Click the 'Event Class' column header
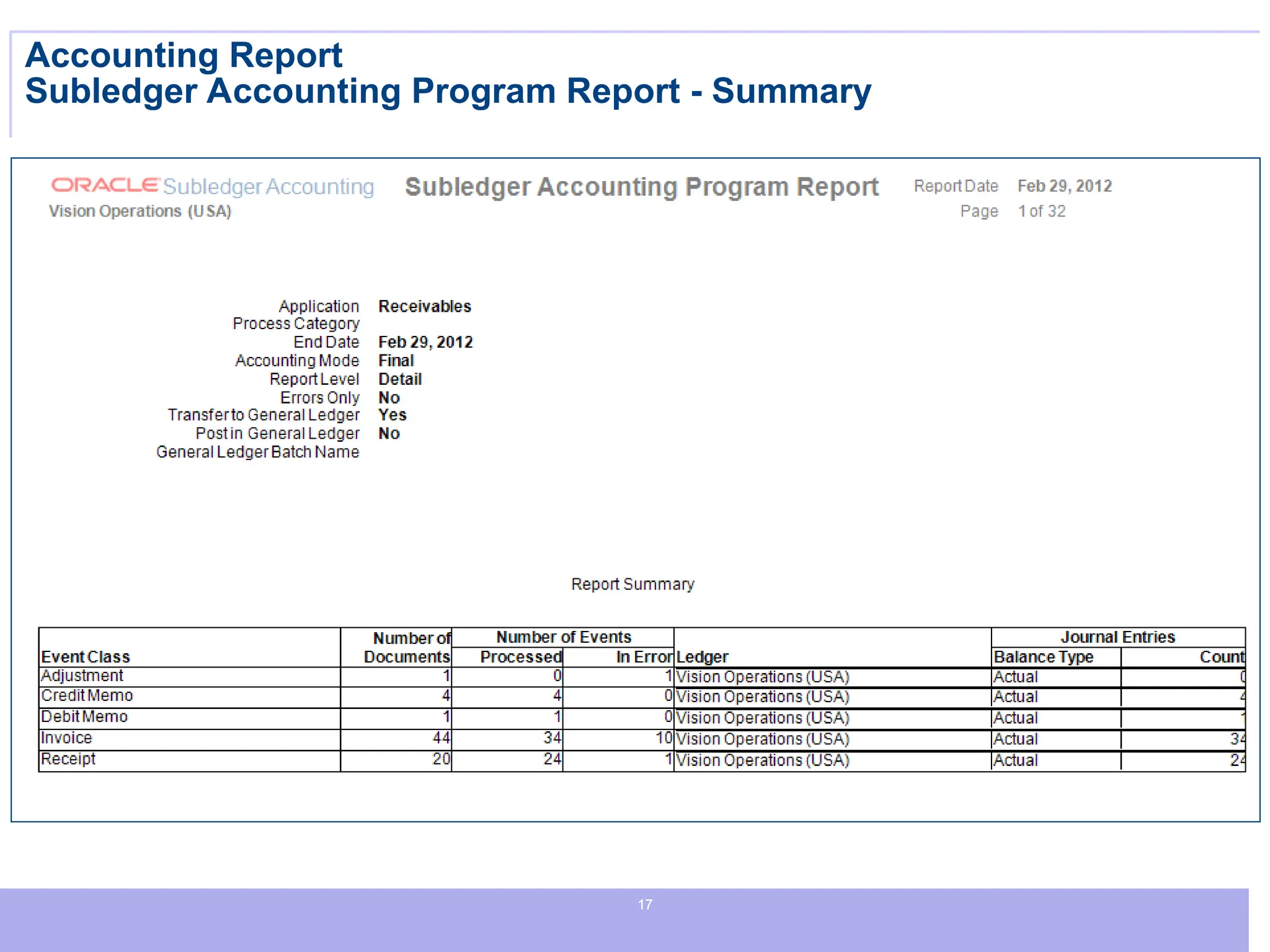Viewport: 1270px width, 952px height. (86, 657)
